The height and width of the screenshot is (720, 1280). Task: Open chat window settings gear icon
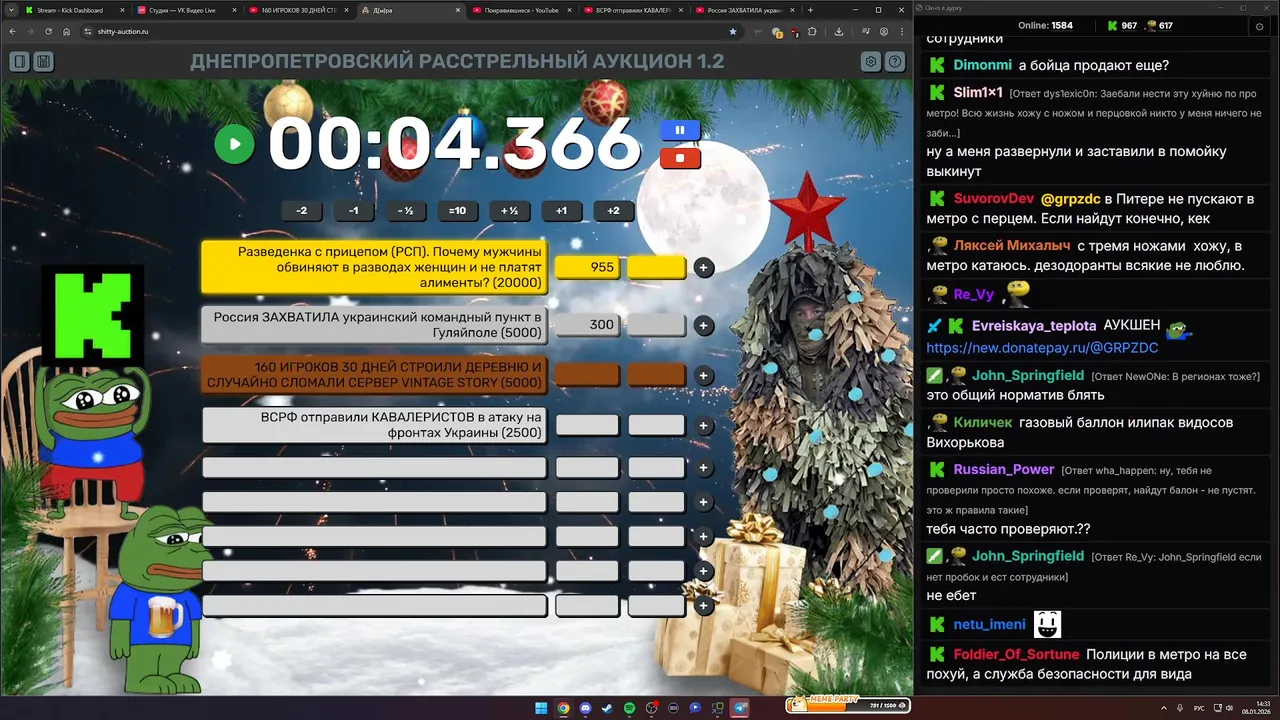1259,26
